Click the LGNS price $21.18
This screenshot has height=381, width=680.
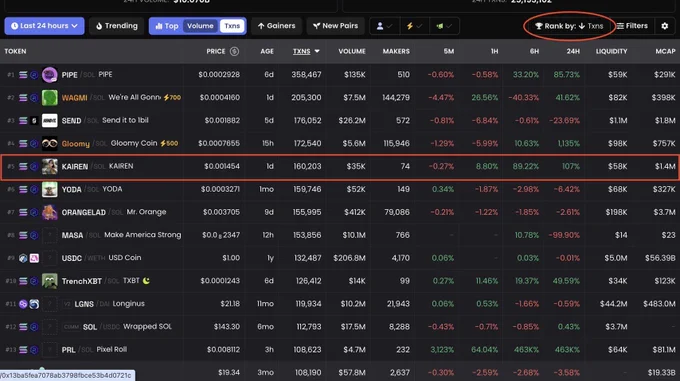pyautogui.click(x=230, y=304)
